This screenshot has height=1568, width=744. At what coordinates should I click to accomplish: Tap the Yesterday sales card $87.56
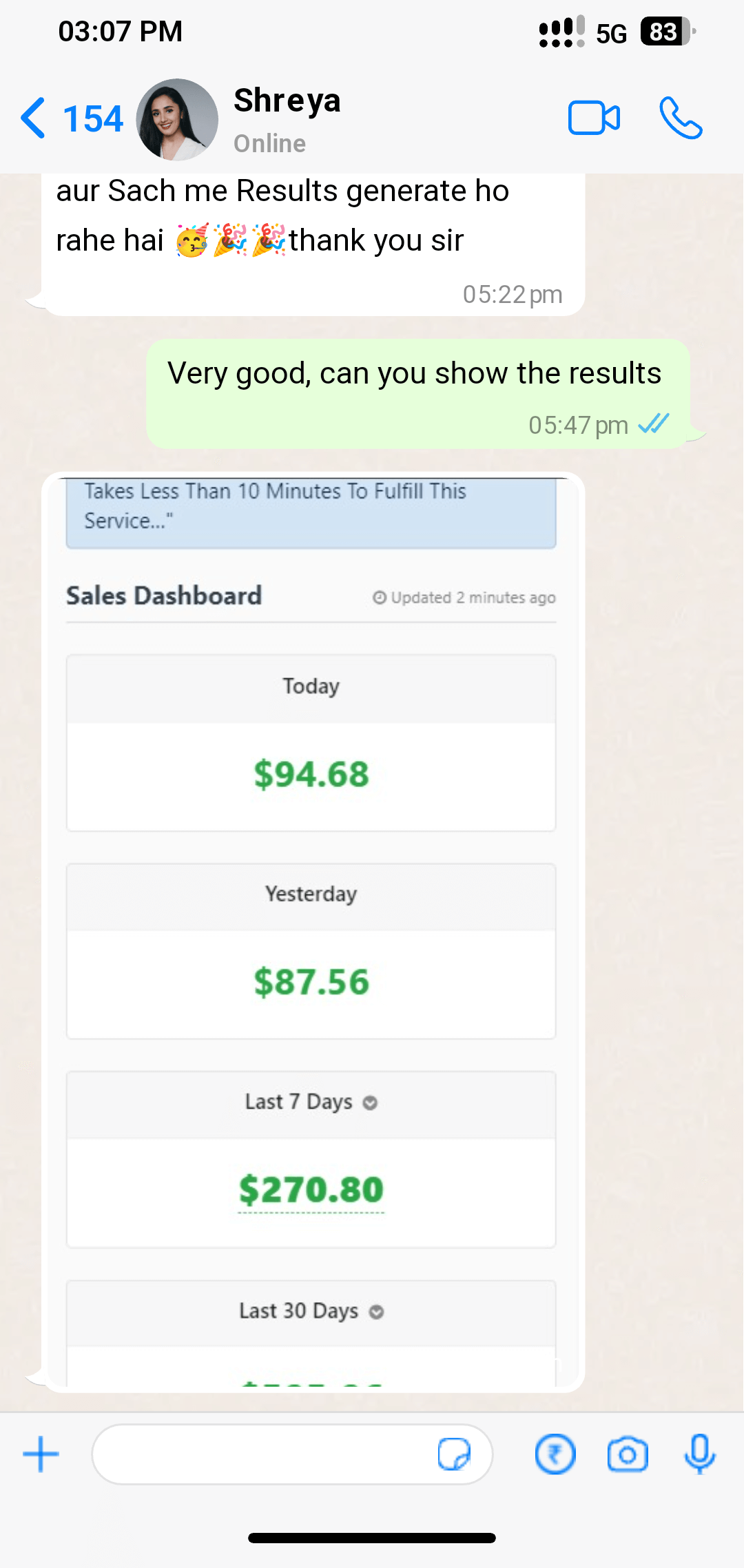tap(311, 982)
